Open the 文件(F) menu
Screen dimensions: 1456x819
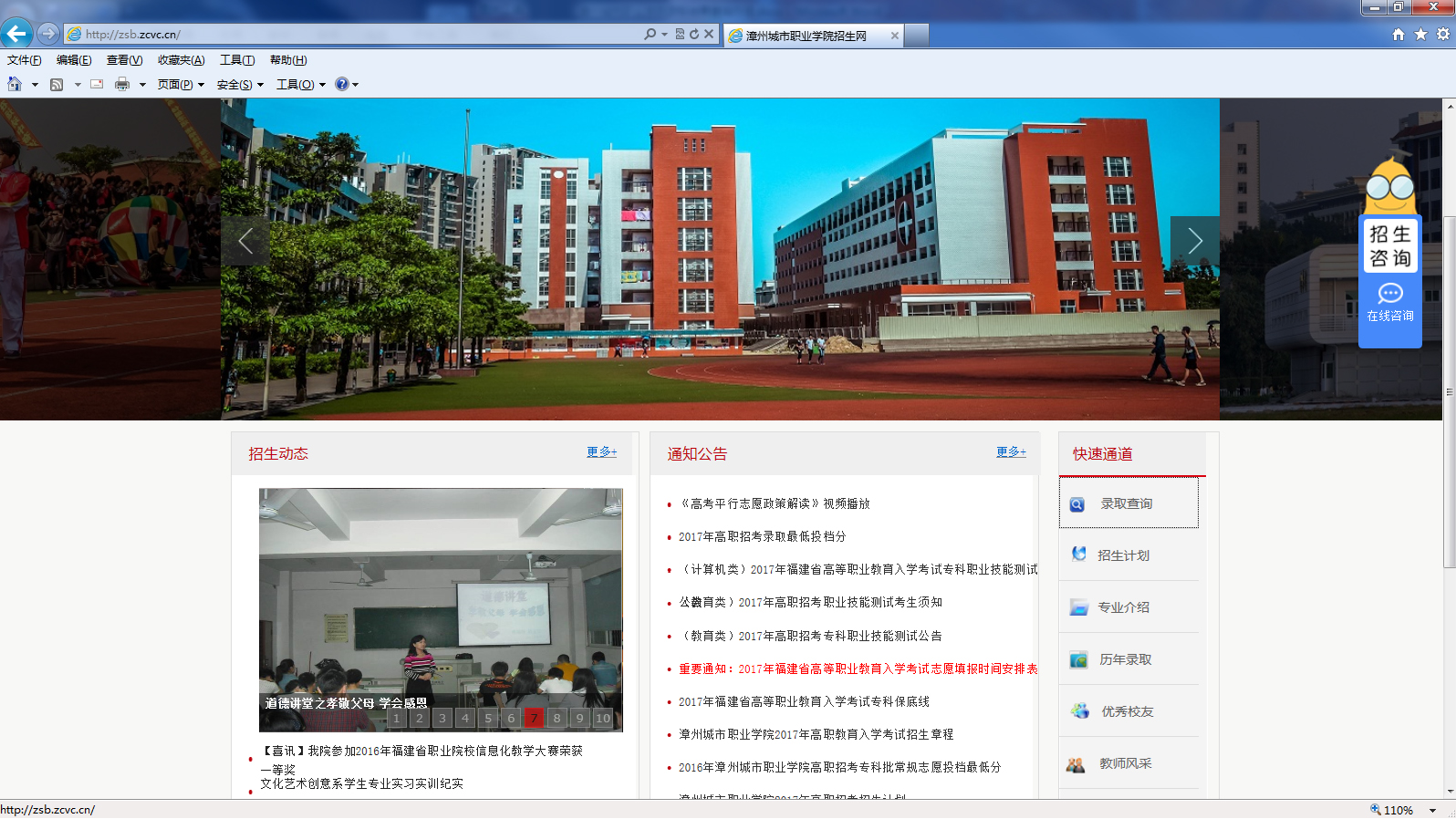tap(25, 60)
